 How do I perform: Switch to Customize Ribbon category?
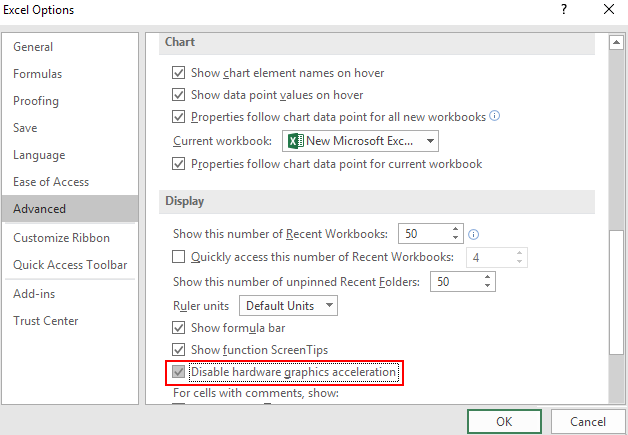coord(62,238)
